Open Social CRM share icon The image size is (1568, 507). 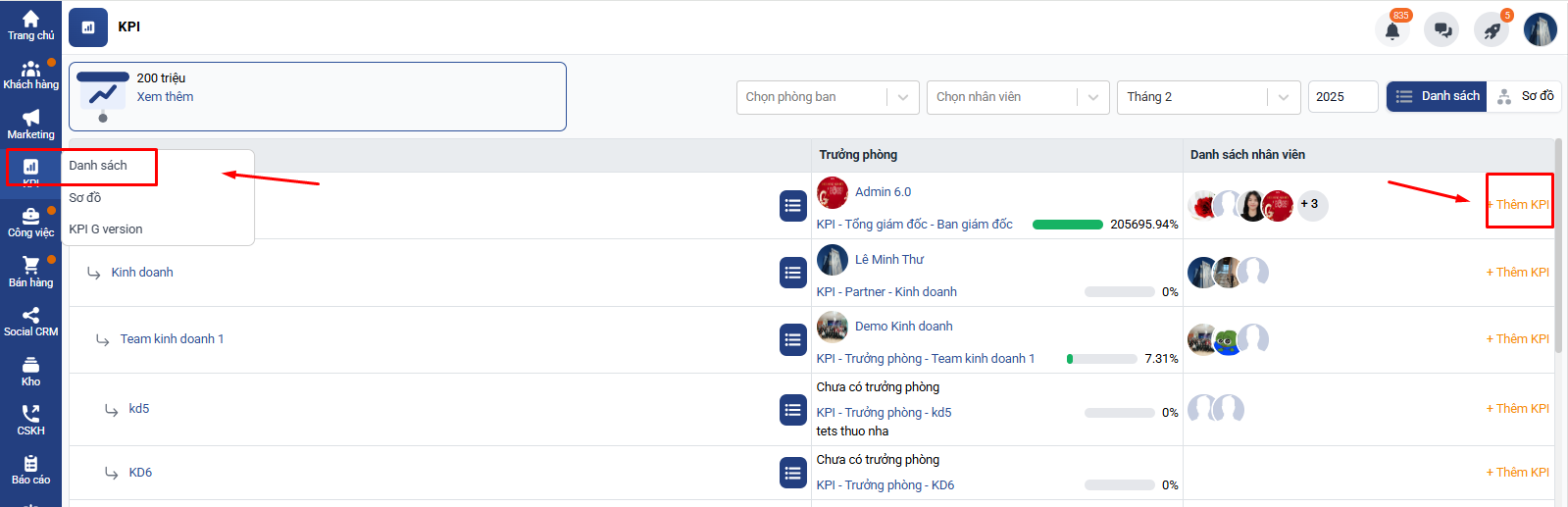(x=30, y=322)
